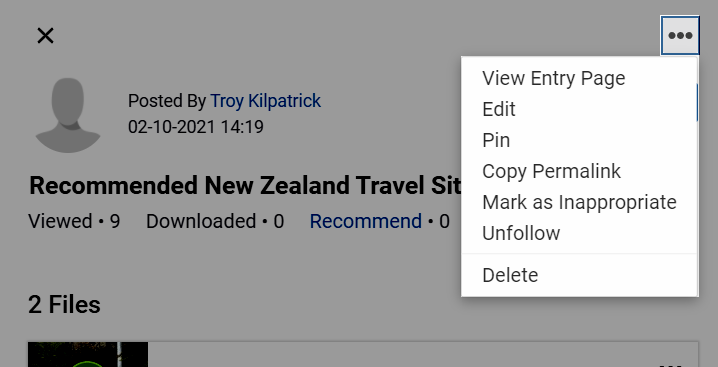Delete the entry from the menu
The width and height of the screenshot is (718, 367).
(x=579, y=275)
